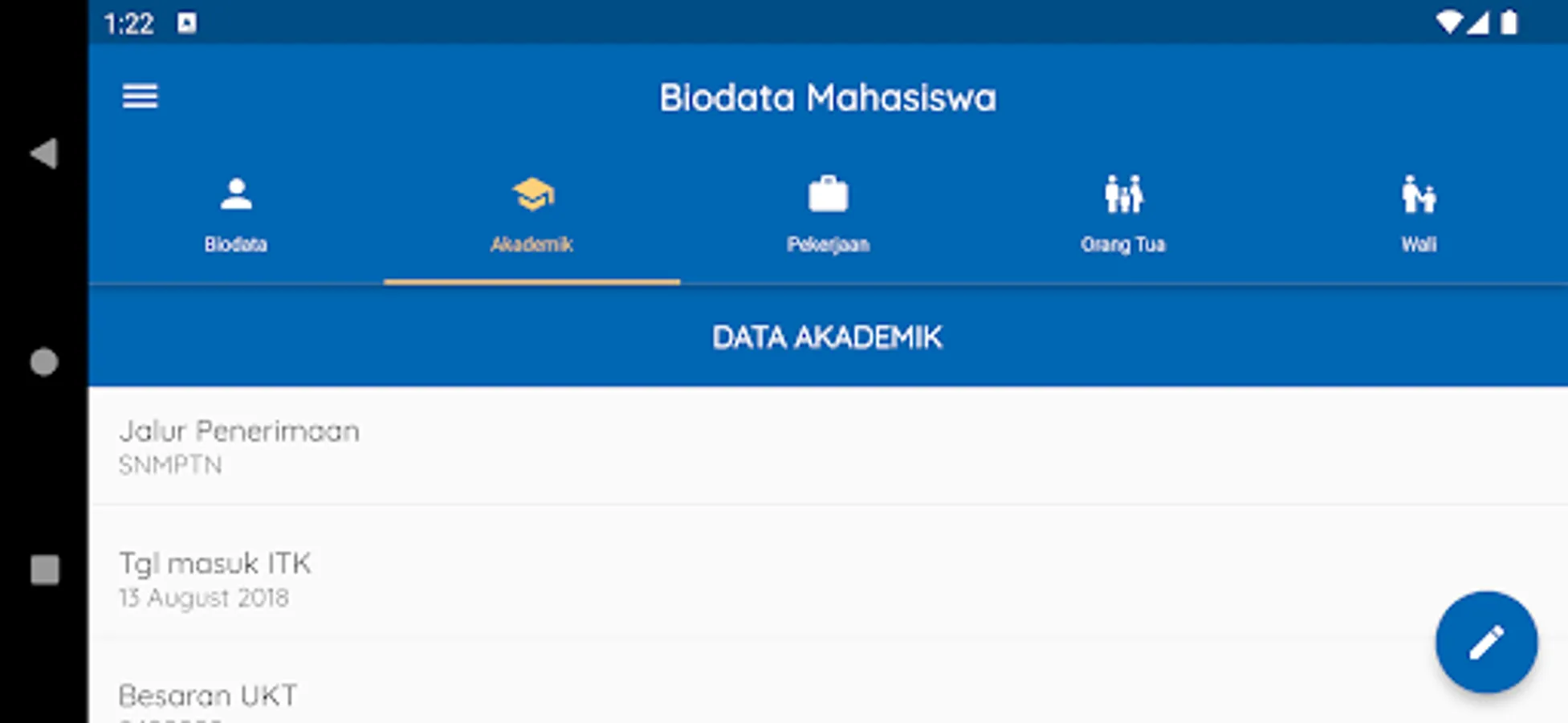Switch to the Pekerjaan tab label

click(x=828, y=244)
